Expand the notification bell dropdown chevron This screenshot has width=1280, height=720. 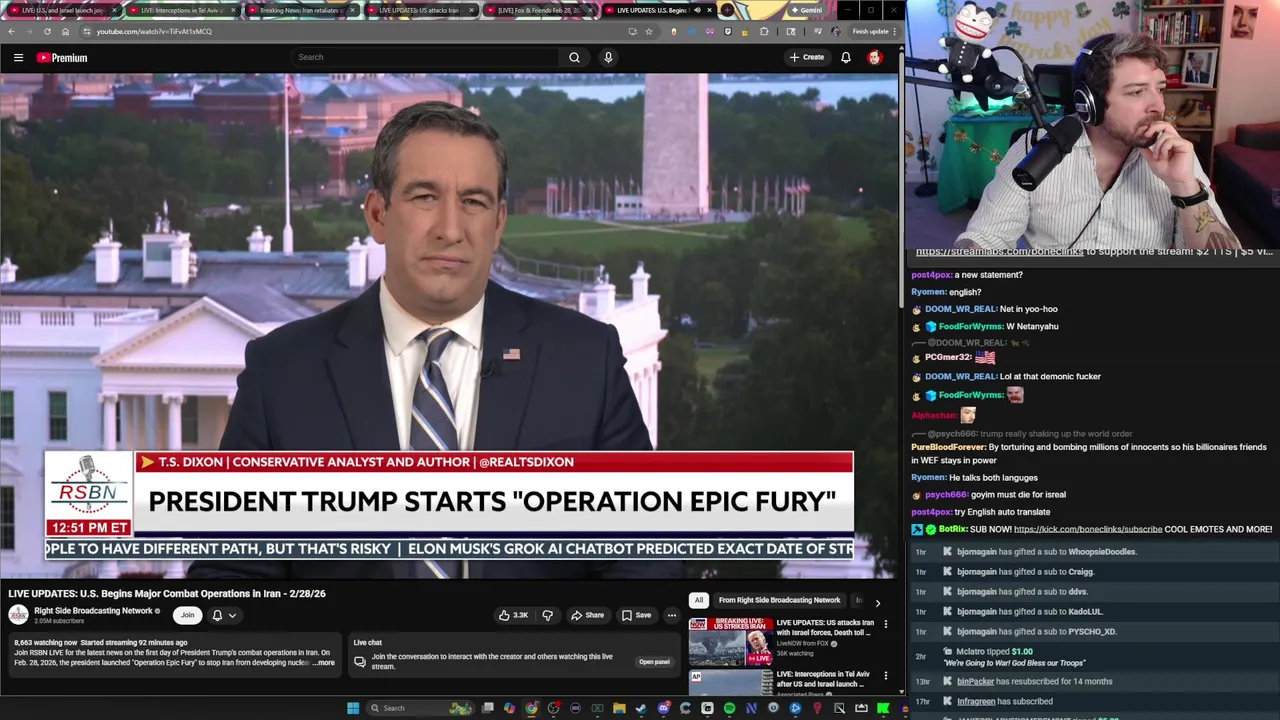tap(232, 616)
